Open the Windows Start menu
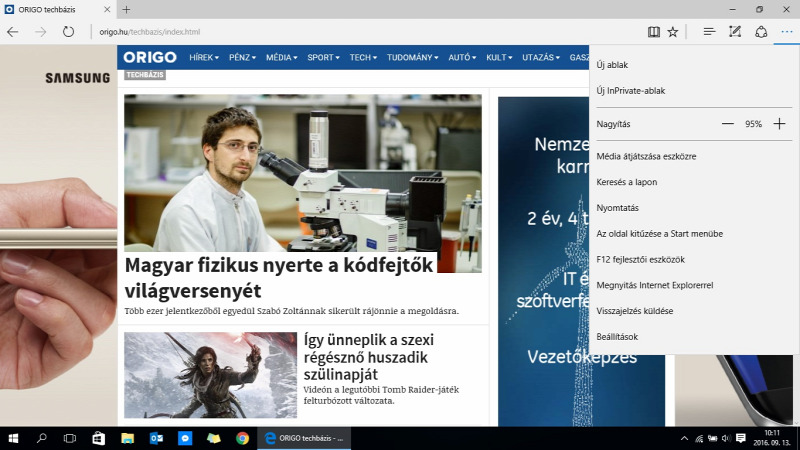This screenshot has height=450, width=800. click(x=13, y=438)
